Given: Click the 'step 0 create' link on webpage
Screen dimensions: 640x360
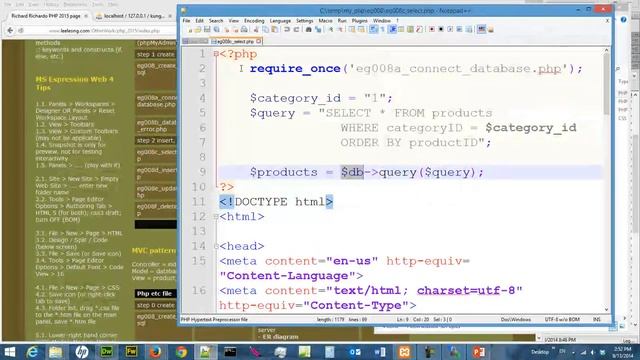Looking at the screenshot, I should point(156,305).
